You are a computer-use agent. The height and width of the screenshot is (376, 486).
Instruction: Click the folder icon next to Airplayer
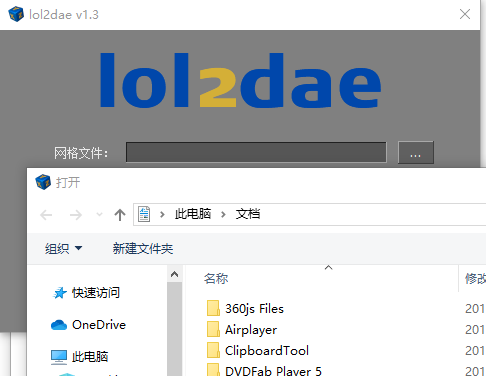[x=213, y=329]
